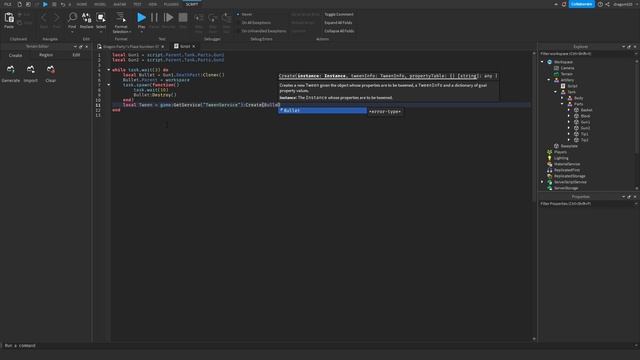Screen dimensions: 640x360
Task: Click Collapse All Folds action
Action: 339,31
